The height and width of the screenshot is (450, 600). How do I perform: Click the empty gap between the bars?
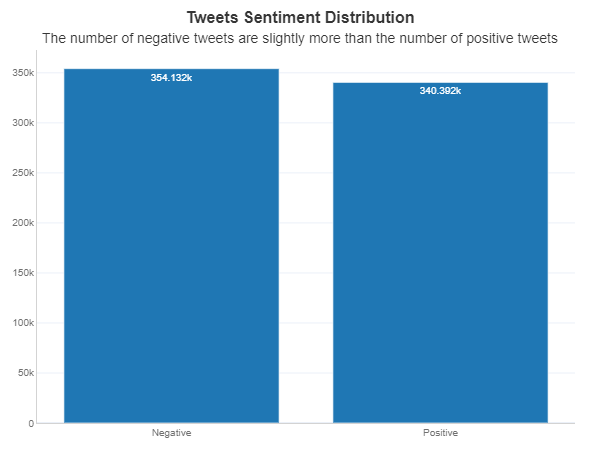305,250
